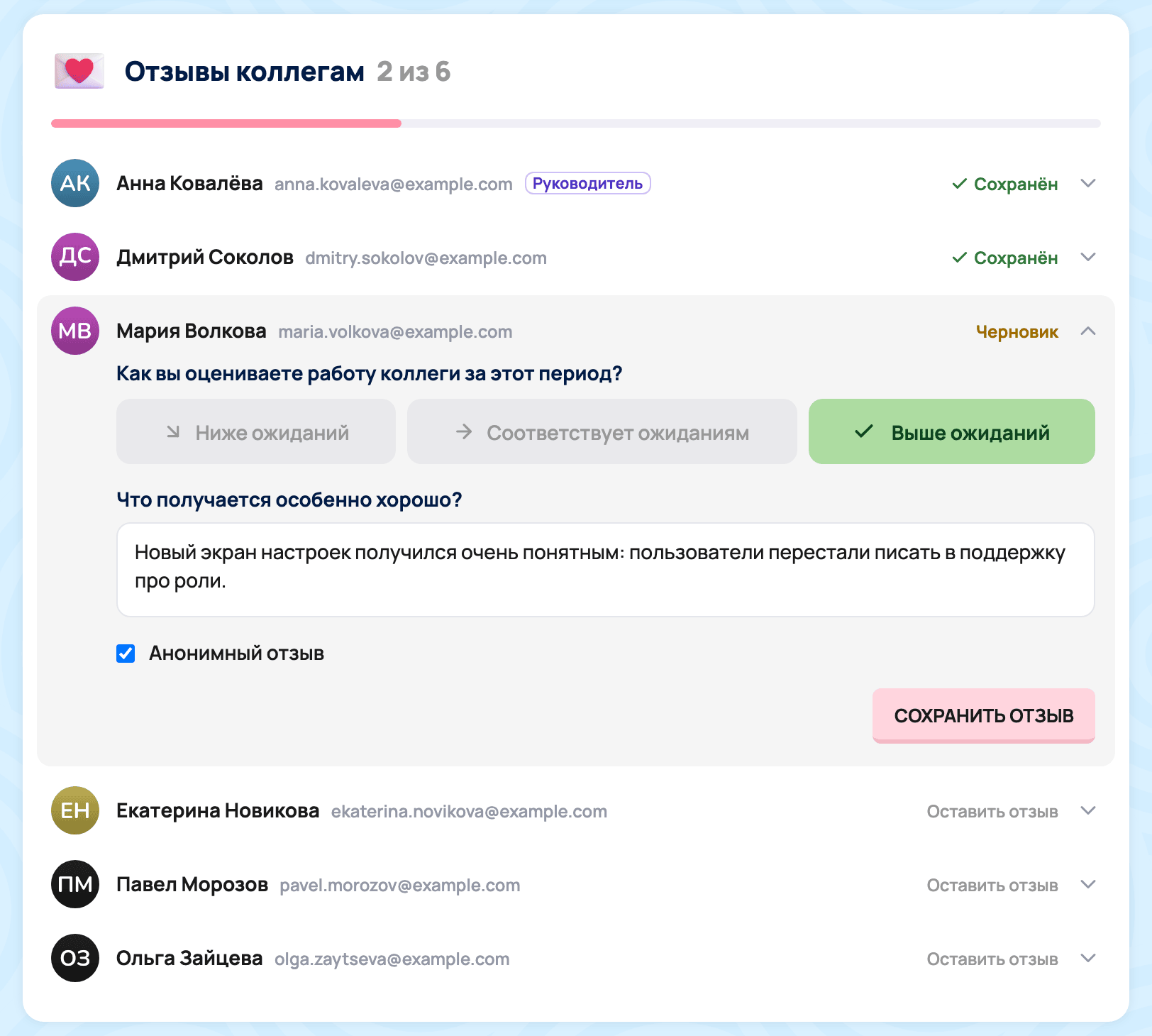Click the email anna.kovaleva@example.com
This screenshot has height=1036, width=1152.
(x=394, y=184)
